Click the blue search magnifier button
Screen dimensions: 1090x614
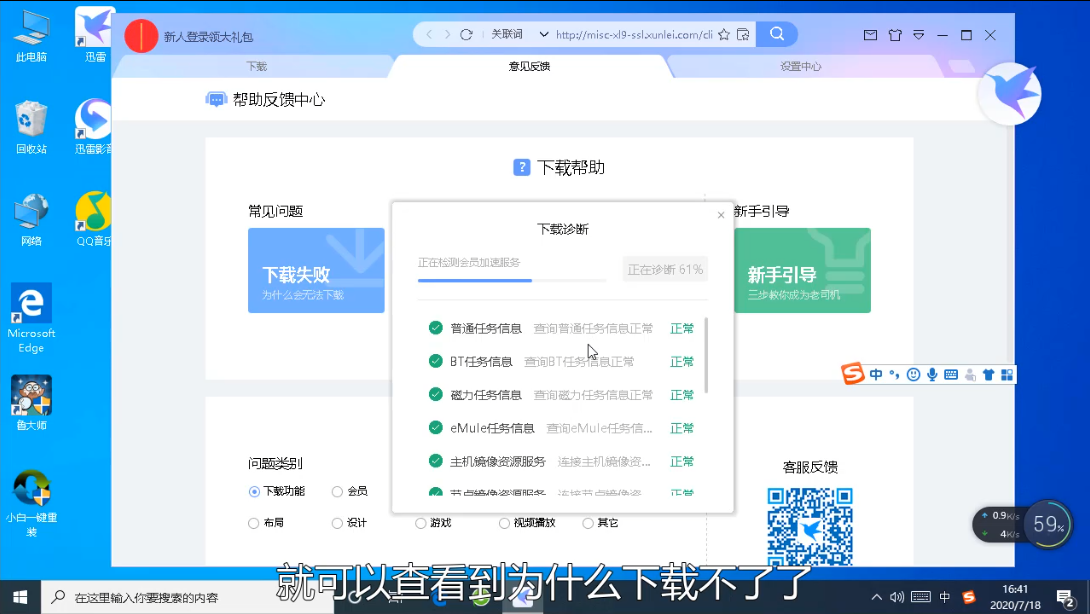[x=776, y=34]
